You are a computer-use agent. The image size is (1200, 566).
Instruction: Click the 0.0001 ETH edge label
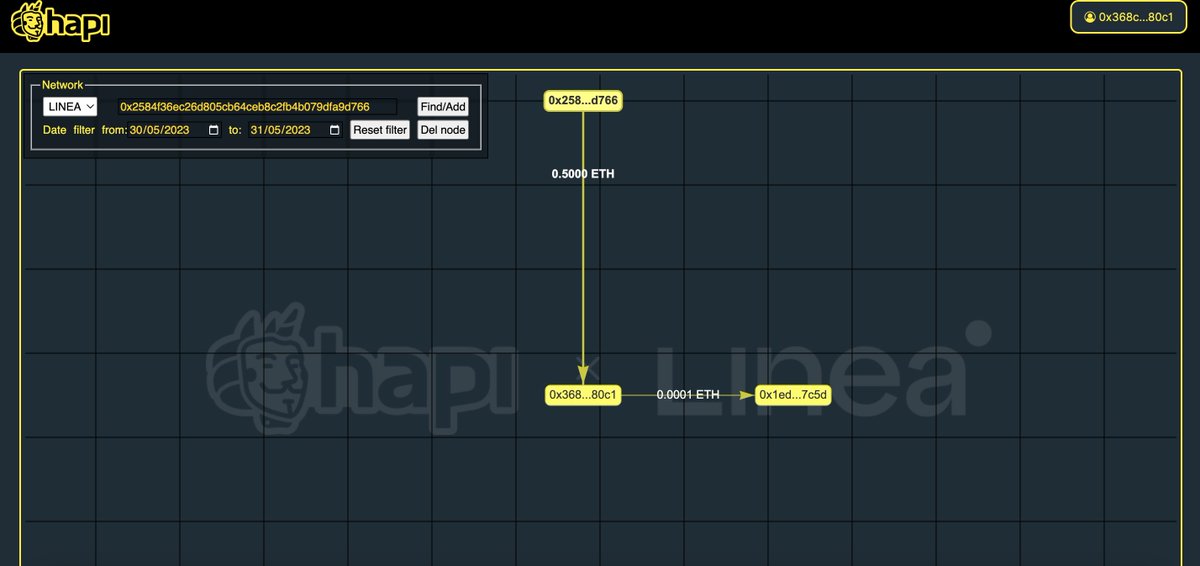tap(688, 395)
